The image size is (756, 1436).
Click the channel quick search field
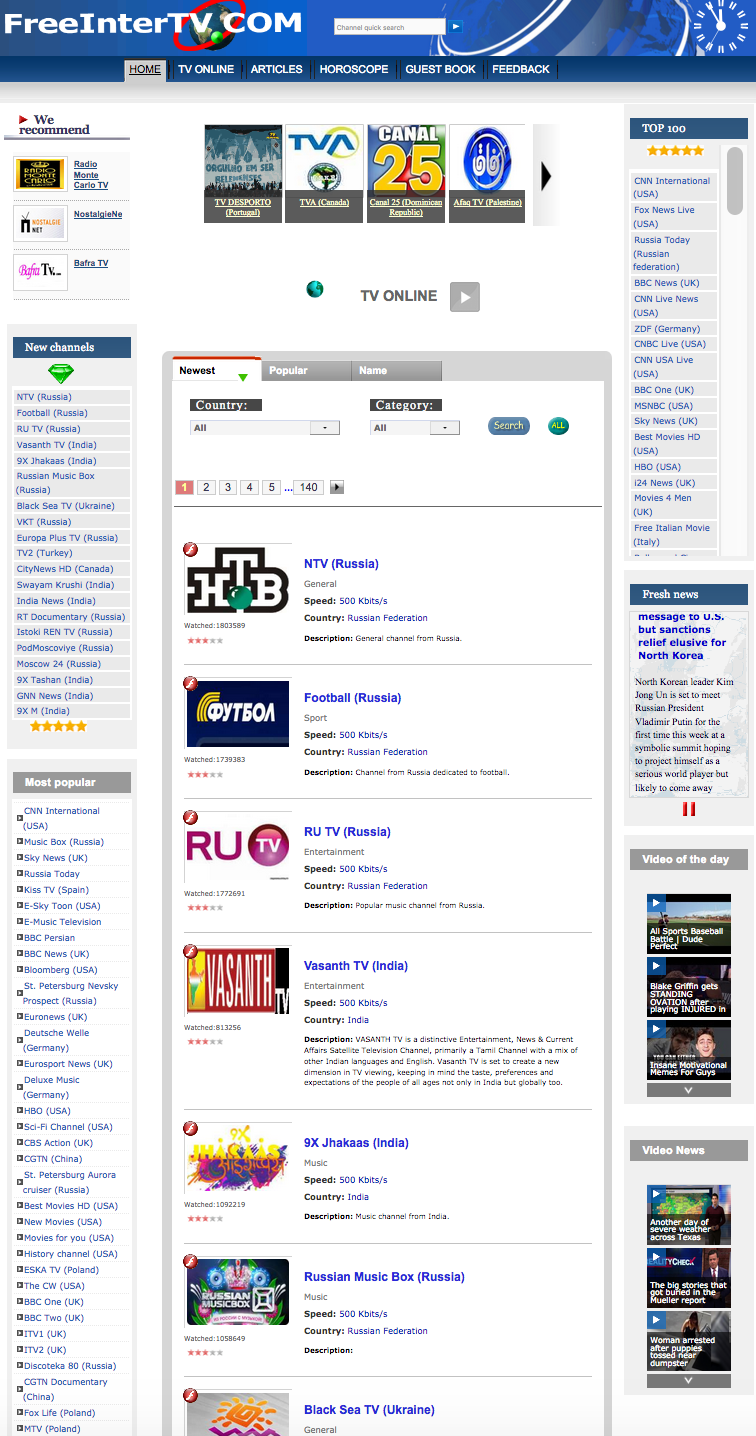[x=390, y=27]
